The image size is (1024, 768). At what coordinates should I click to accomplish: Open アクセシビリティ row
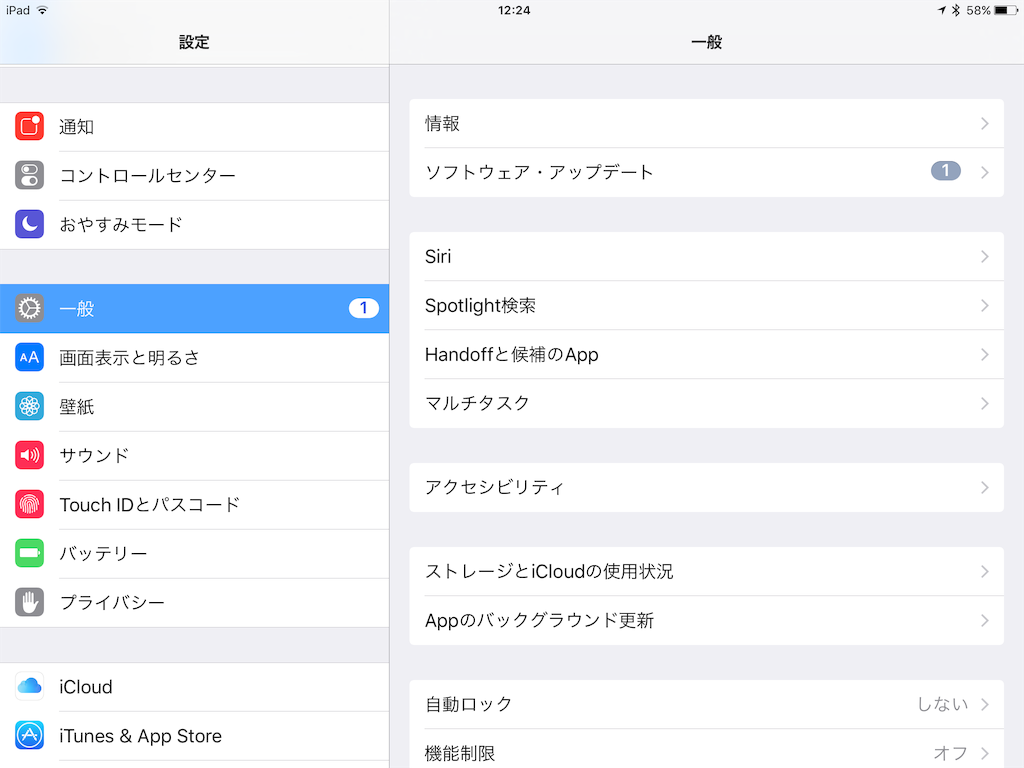[x=707, y=488]
